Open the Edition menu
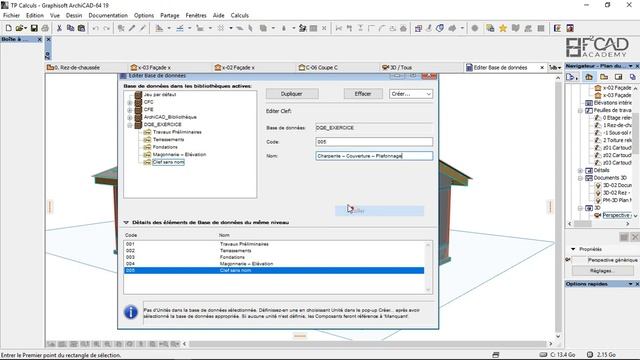This screenshot has height=360, width=640. (35, 15)
